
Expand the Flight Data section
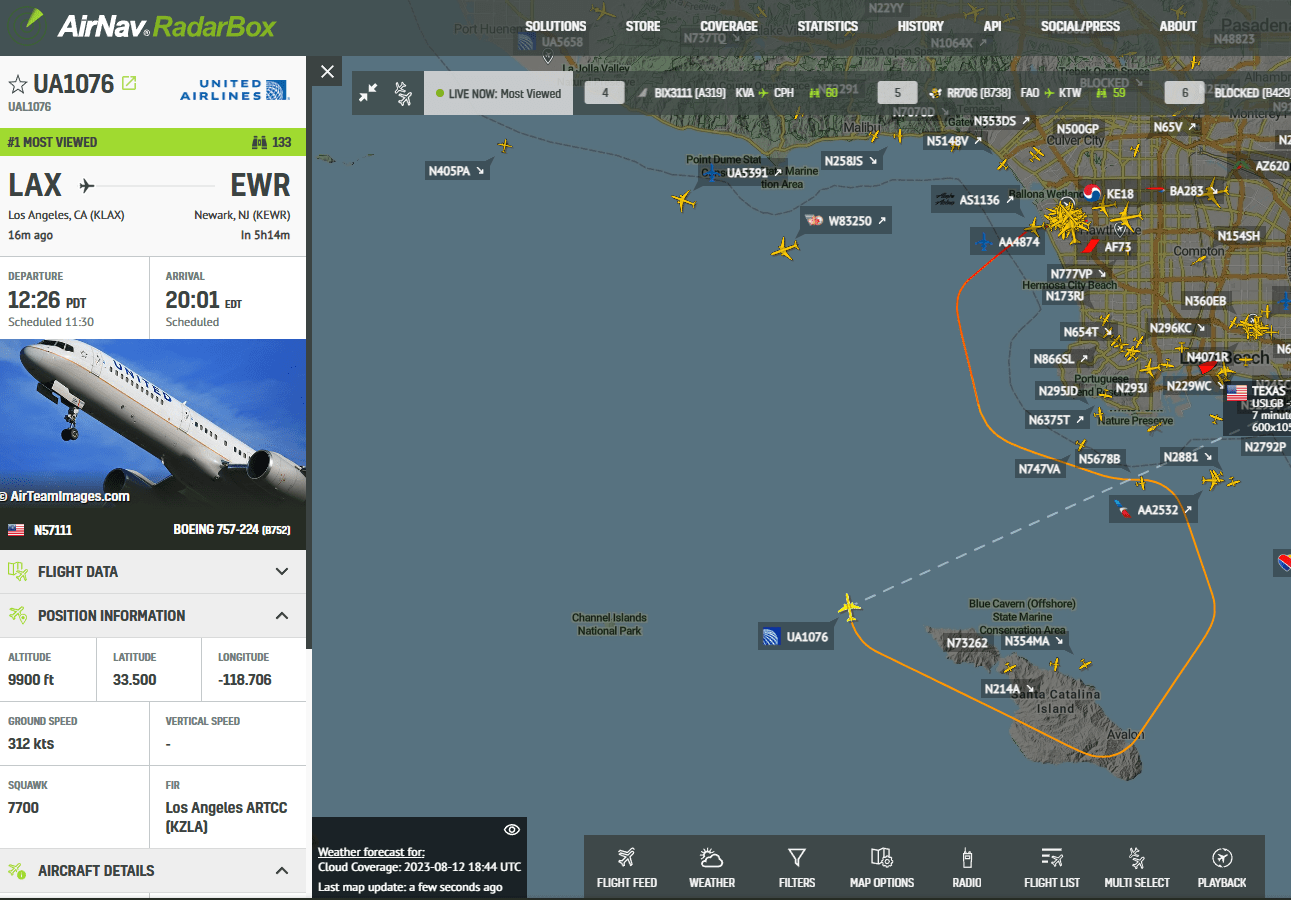(x=153, y=572)
